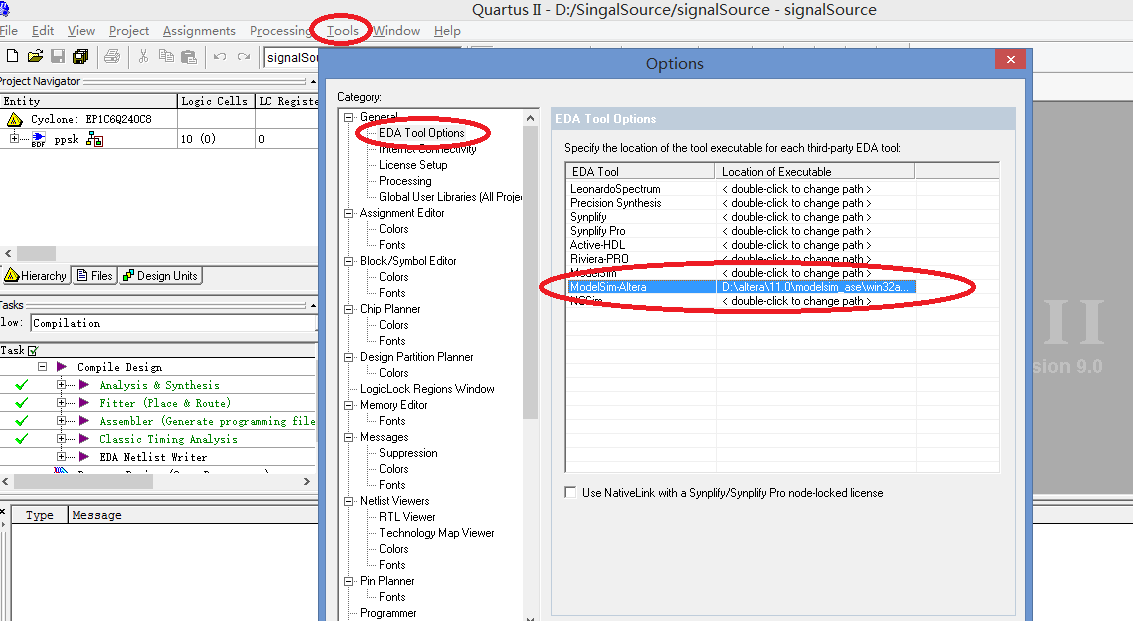Select Suppression under Messages

[408, 453]
